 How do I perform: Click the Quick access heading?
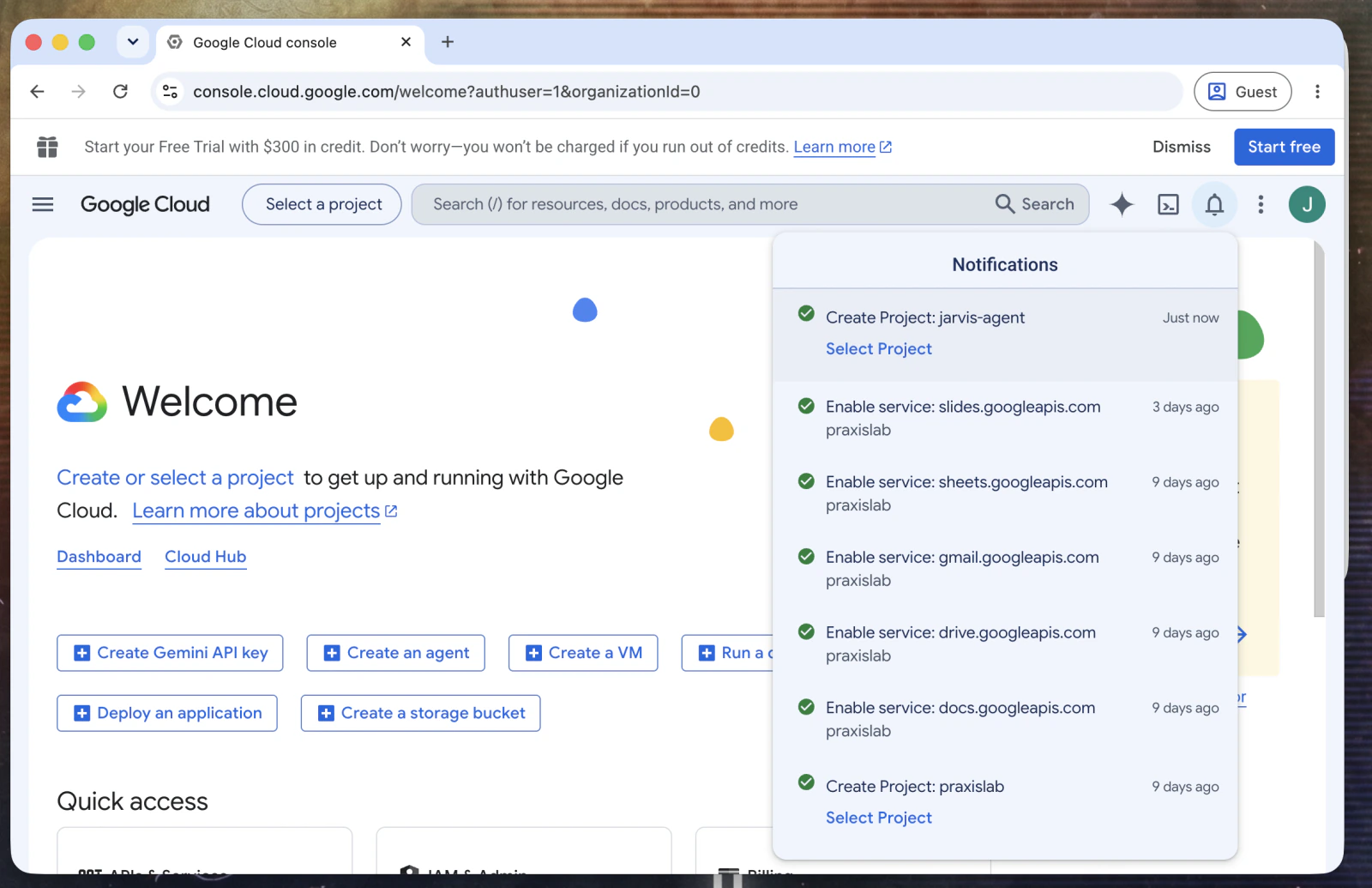132,801
